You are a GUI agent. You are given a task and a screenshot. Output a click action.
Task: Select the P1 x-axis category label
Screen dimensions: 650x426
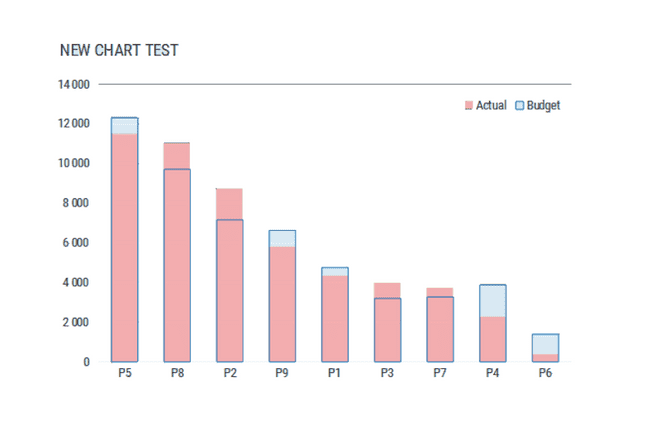[334, 374]
